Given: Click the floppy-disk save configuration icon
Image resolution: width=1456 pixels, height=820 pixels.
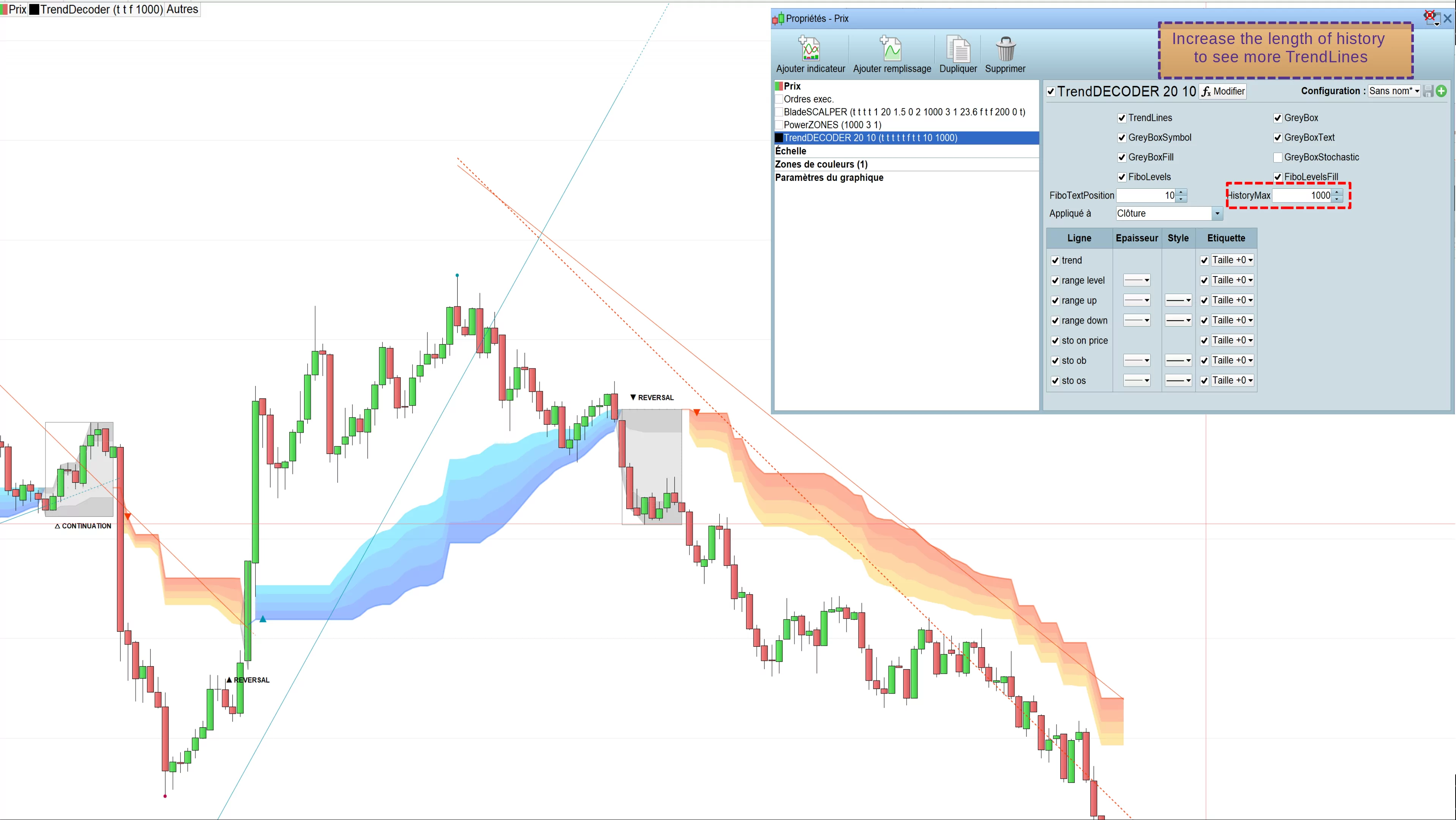Looking at the screenshot, I should coord(1428,91).
